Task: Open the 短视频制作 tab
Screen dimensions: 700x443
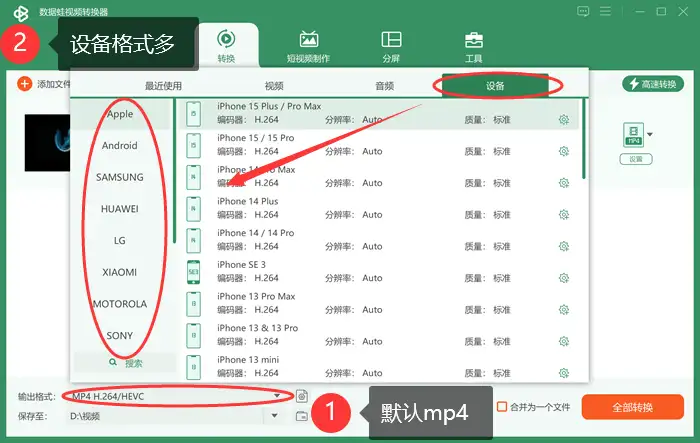Action: (308, 46)
